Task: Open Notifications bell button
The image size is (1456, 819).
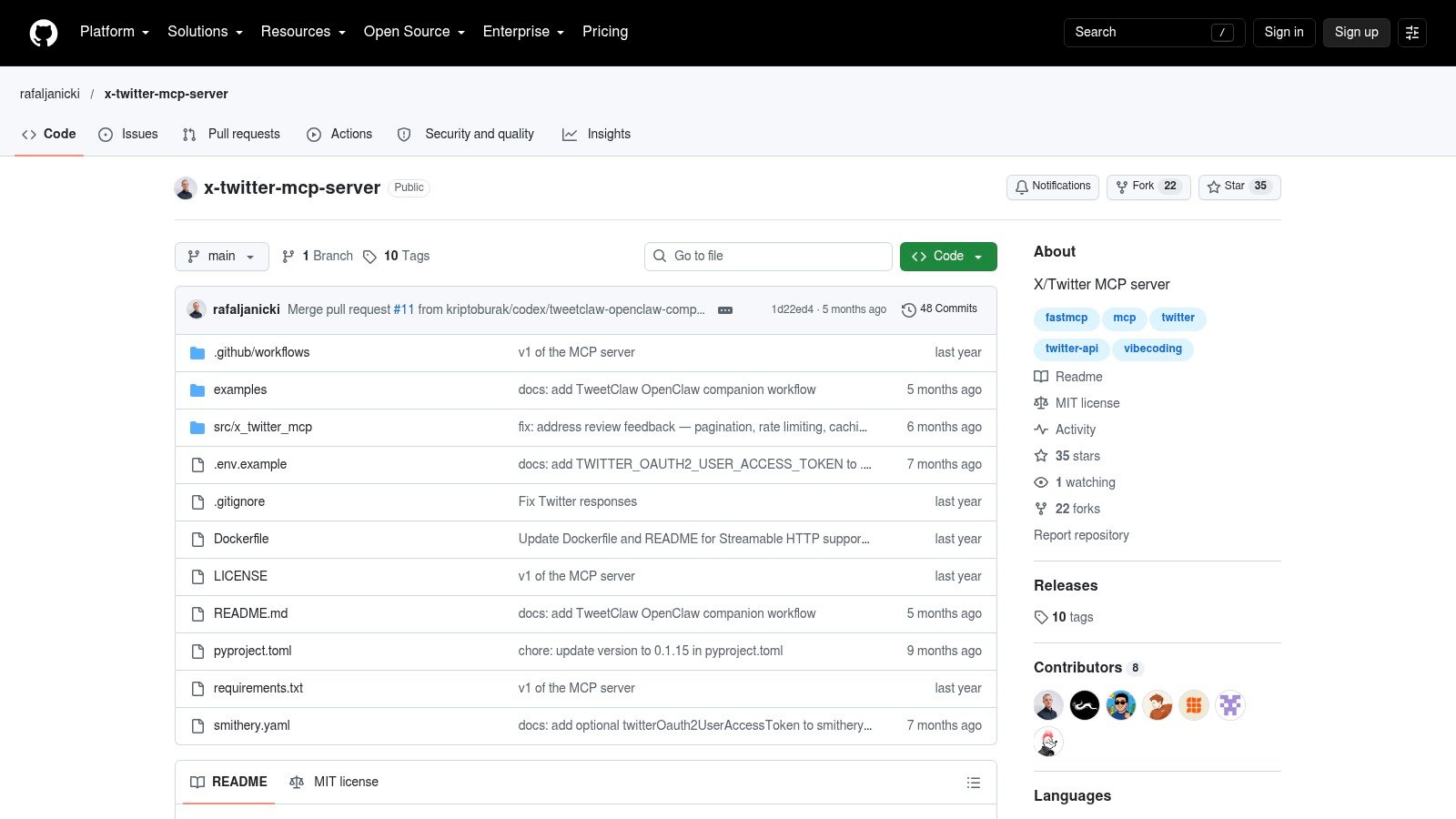Action: coord(1053,187)
